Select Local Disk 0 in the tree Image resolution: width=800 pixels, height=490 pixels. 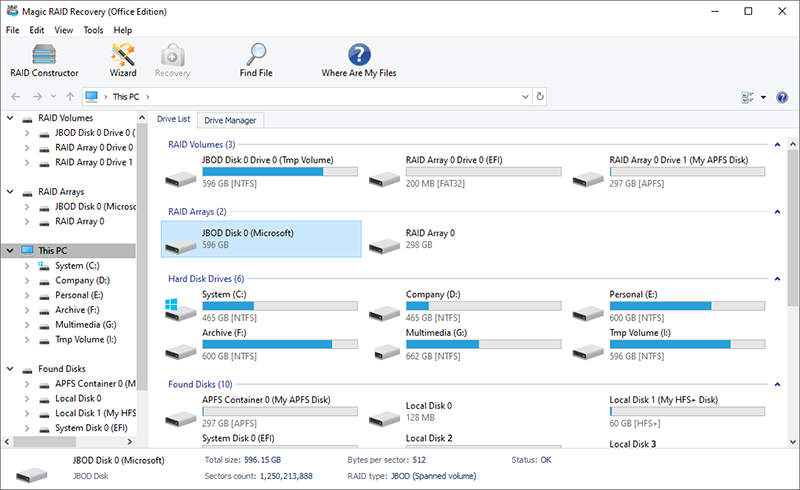pos(78,398)
